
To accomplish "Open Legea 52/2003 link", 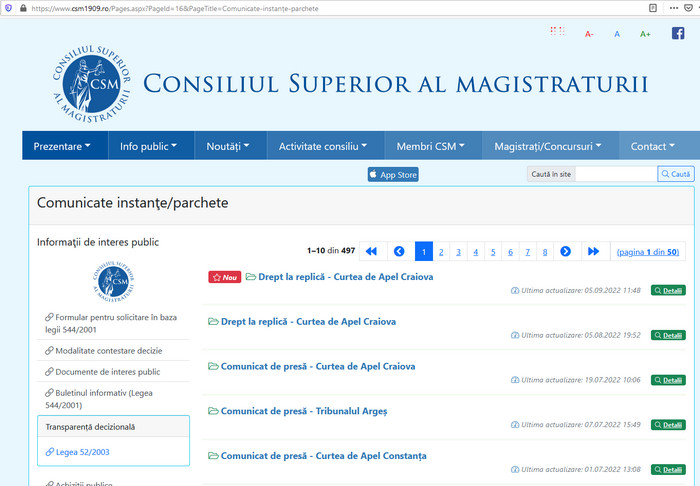I will pos(78,452).
